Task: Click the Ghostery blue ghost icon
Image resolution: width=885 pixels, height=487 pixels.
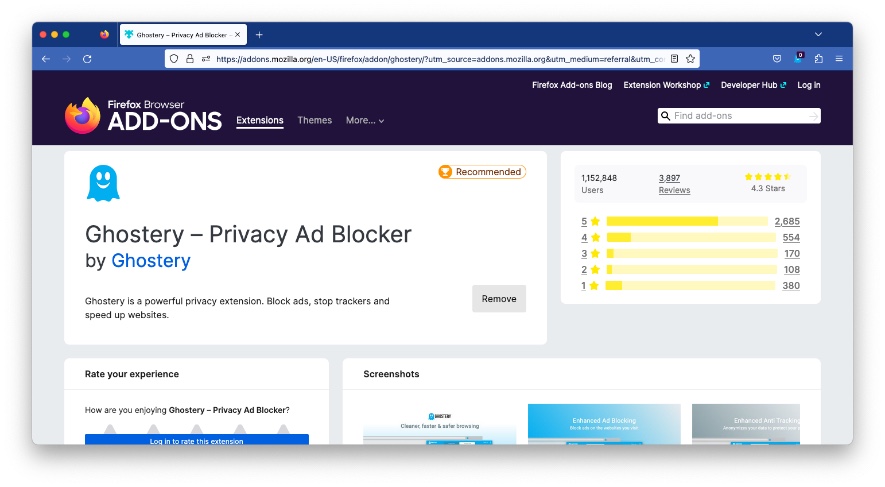Action: coord(103,183)
